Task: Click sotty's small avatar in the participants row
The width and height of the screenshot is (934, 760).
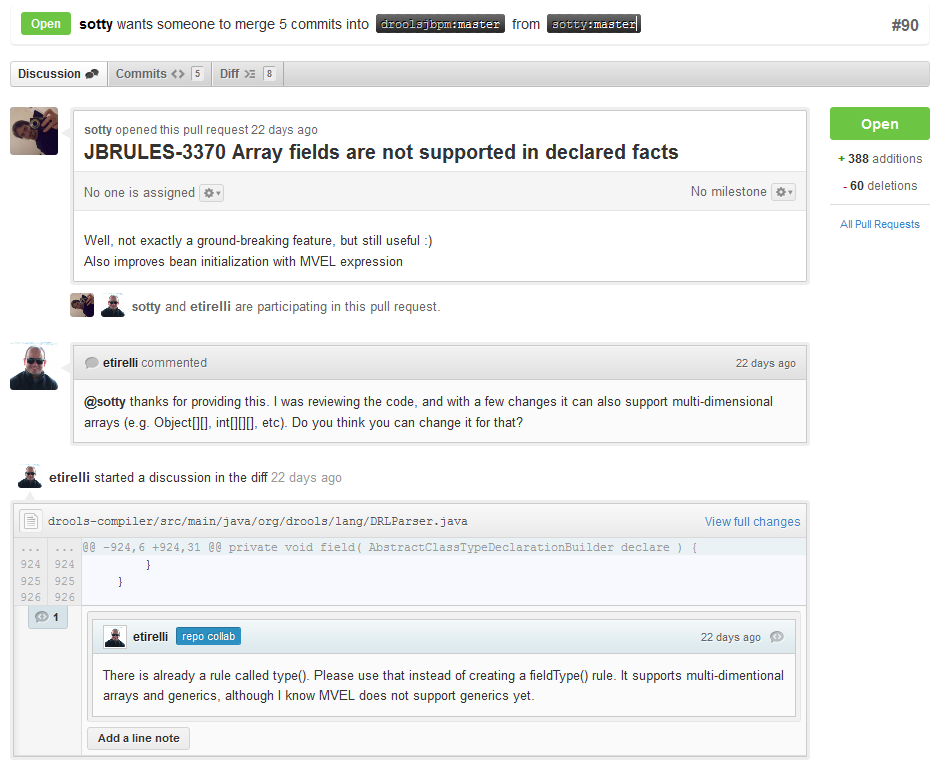Action: (82, 306)
